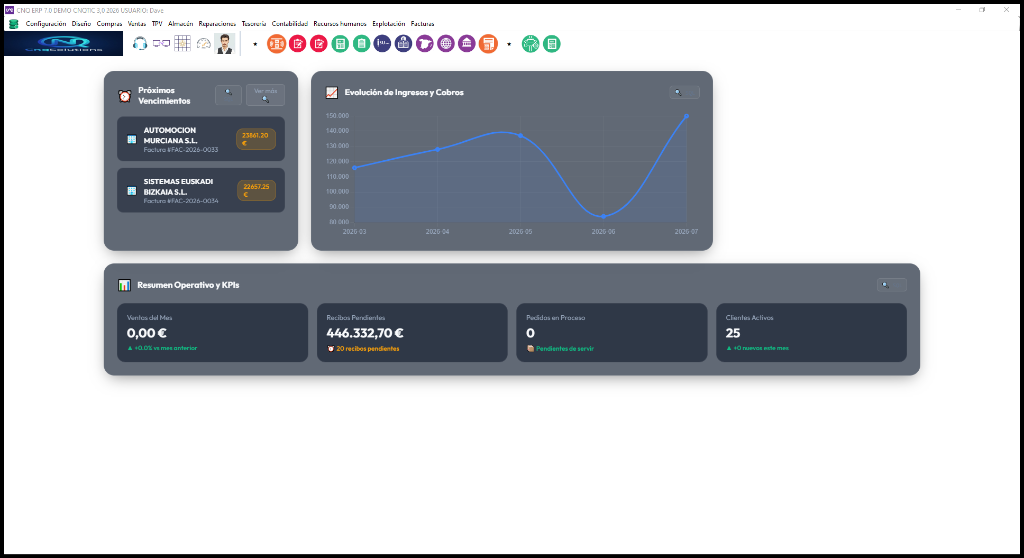This screenshot has height=558, width=1024.
Task: Click '+0.0% vs mes anterior' text
Action: (x=165, y=348)
